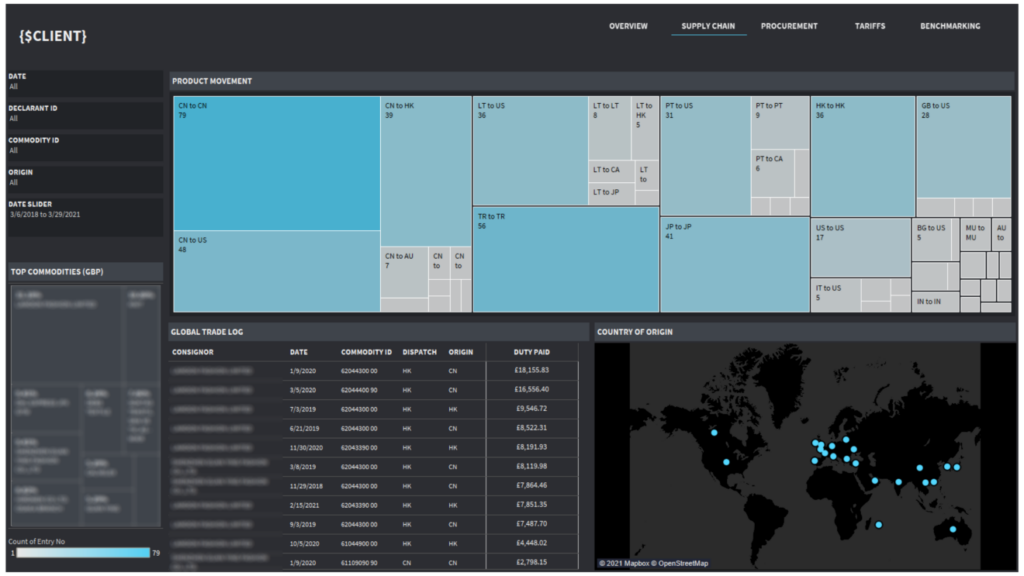
Task: Expand the Origin filter dropdown
Action: pyautogui.click(x=85, y=178)
